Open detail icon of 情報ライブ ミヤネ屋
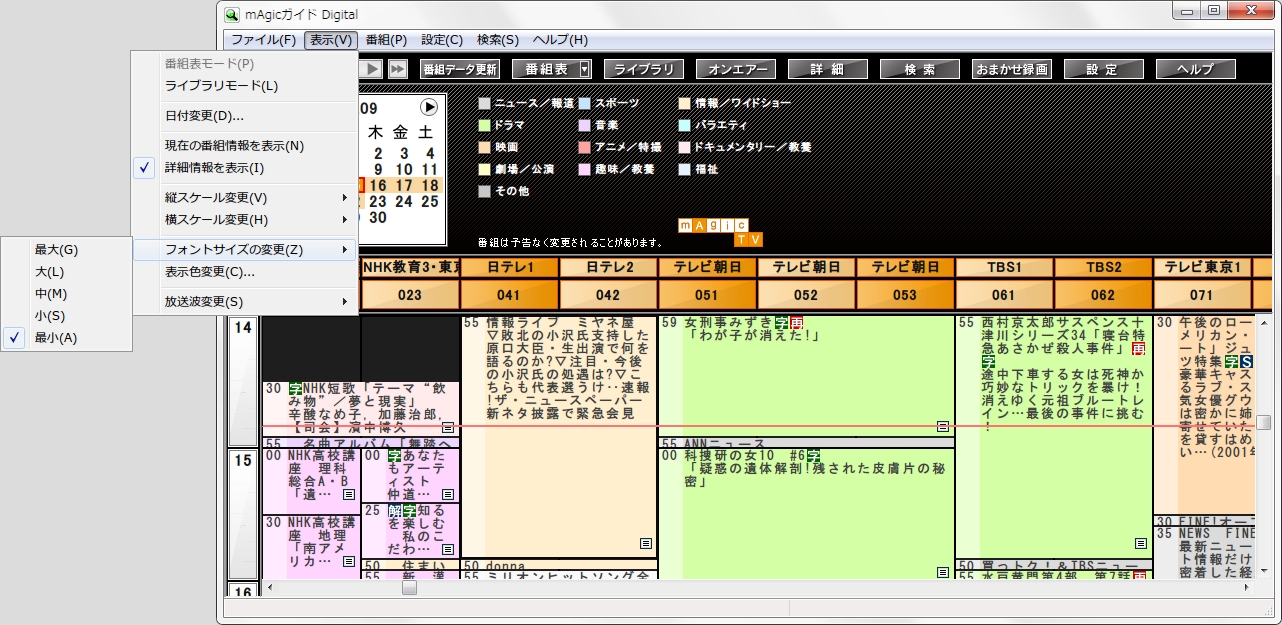 pos(646,544)
